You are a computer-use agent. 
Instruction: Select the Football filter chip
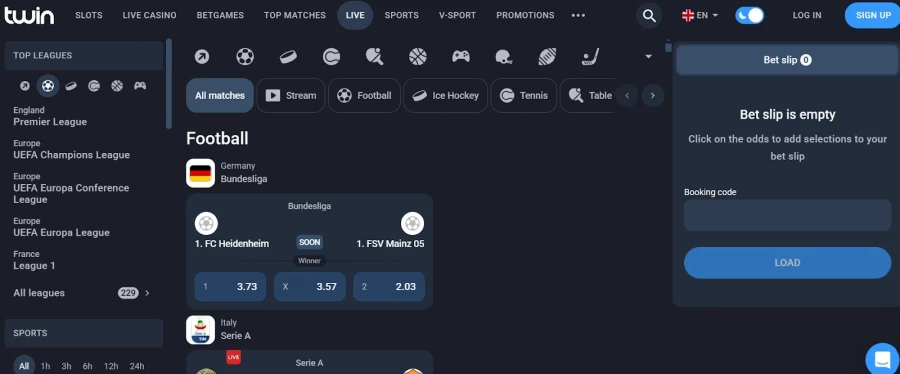364,95
